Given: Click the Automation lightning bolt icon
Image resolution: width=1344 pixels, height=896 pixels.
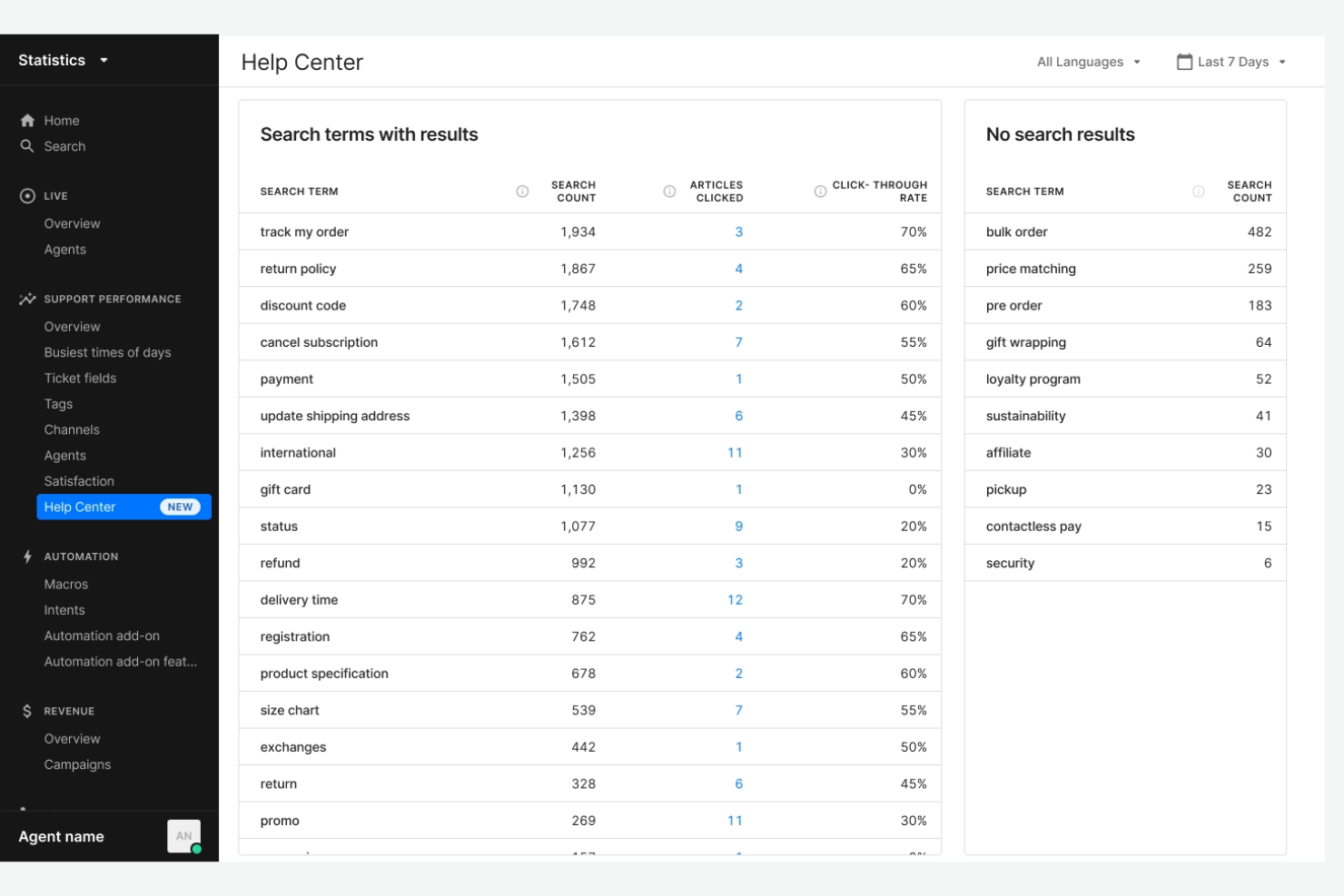Looking at the screenshot, I should 27,556.
